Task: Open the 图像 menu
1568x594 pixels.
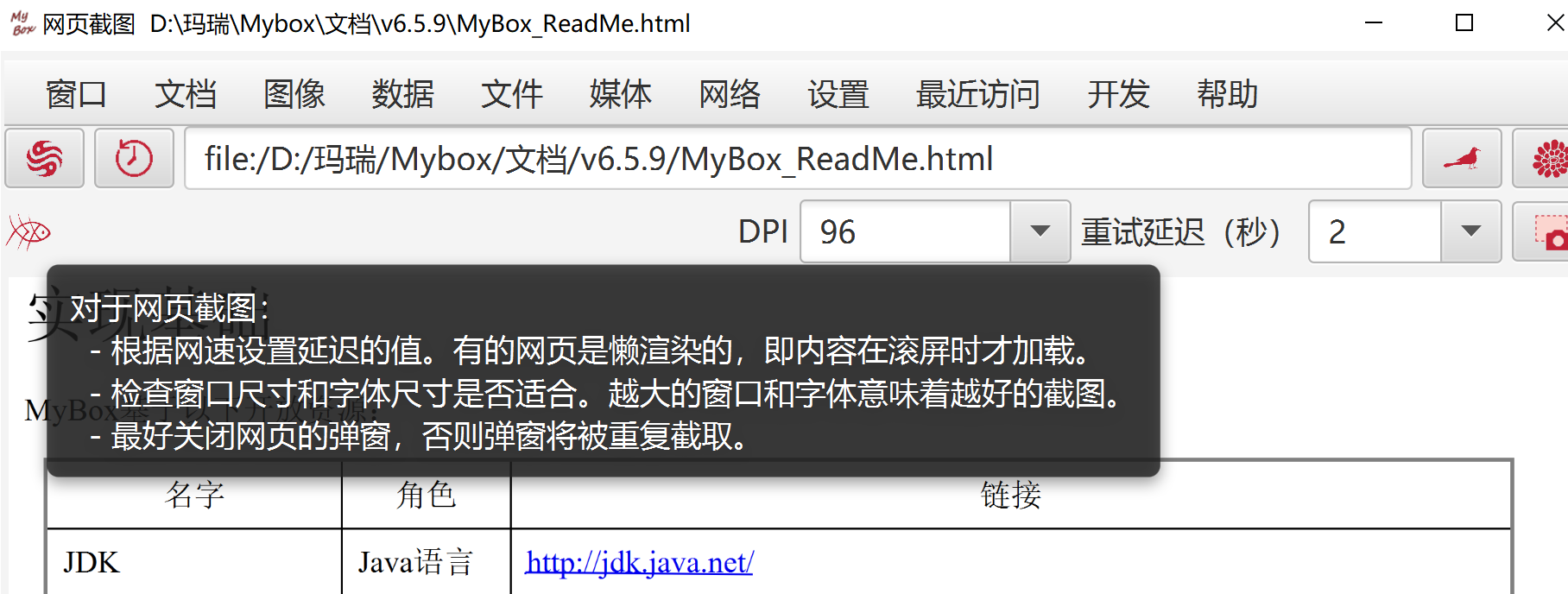Action: pos(294,93)
